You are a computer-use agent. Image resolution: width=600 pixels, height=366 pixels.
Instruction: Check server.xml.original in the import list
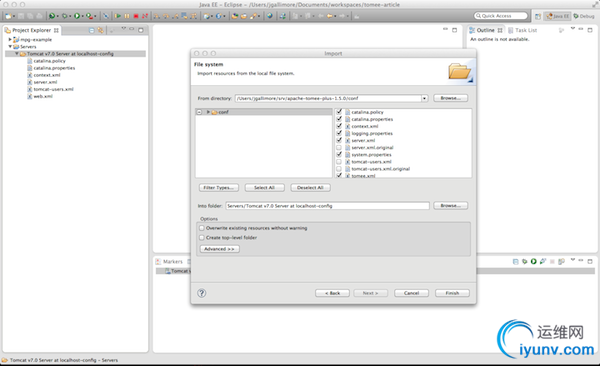click(x=339, y=147)
